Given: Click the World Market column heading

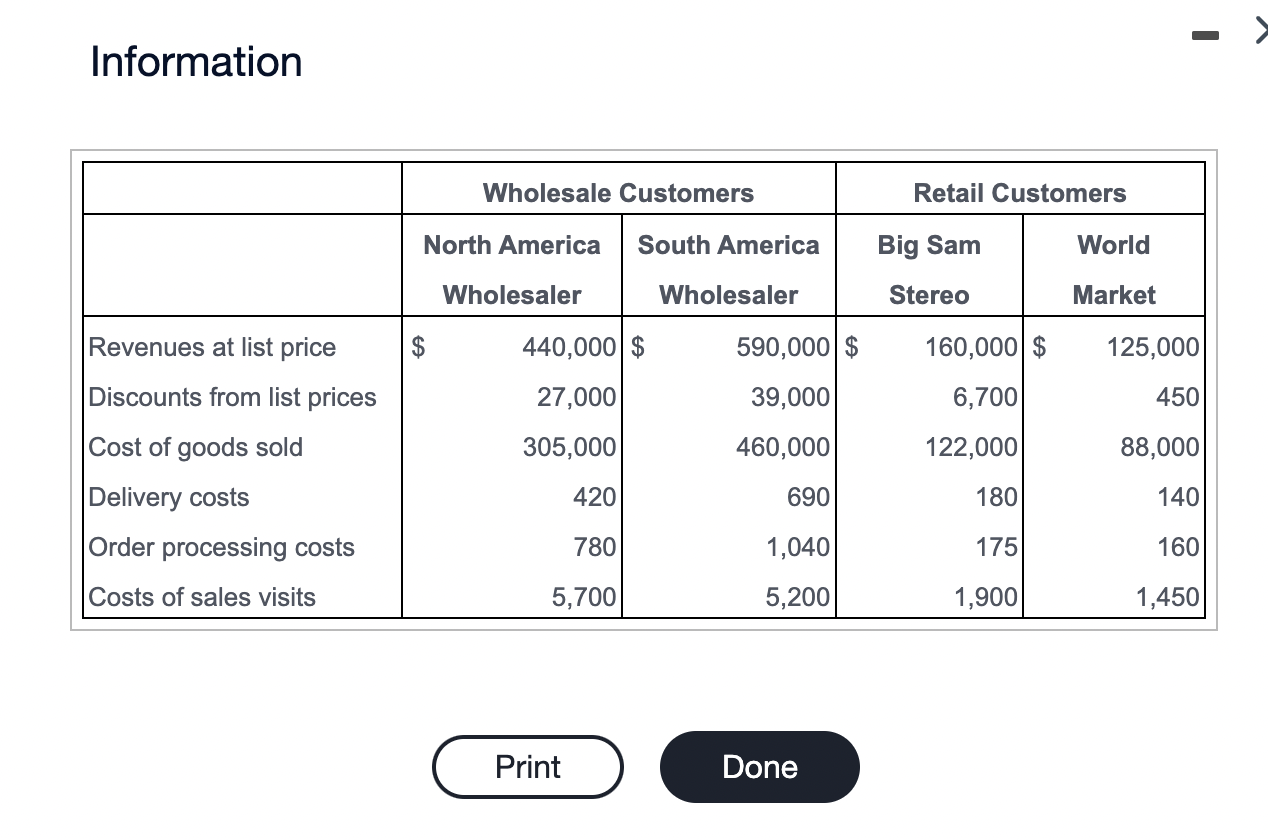Looking at the screenshot, I should tap(1113, 270).
